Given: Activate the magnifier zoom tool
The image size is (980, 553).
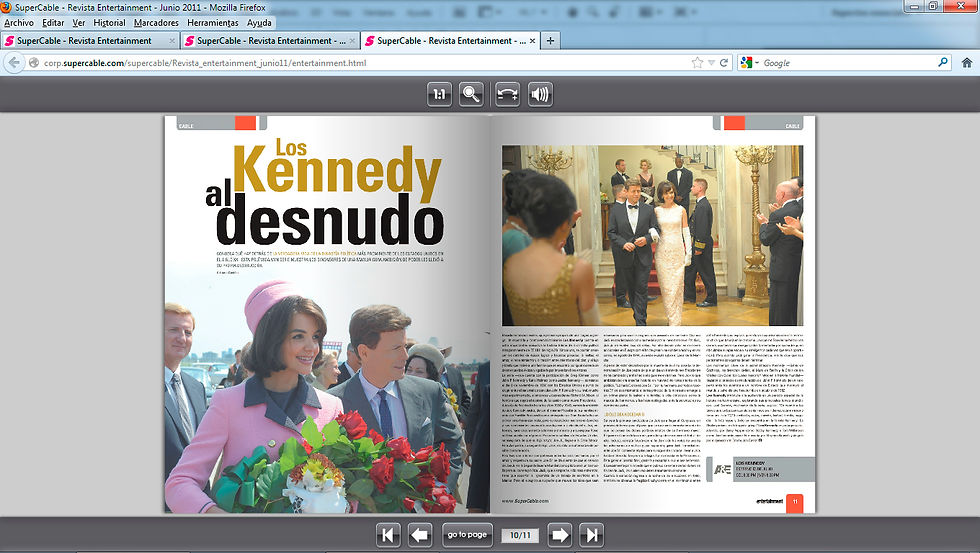Looking at the screenshot, I should tap(471, 94).
